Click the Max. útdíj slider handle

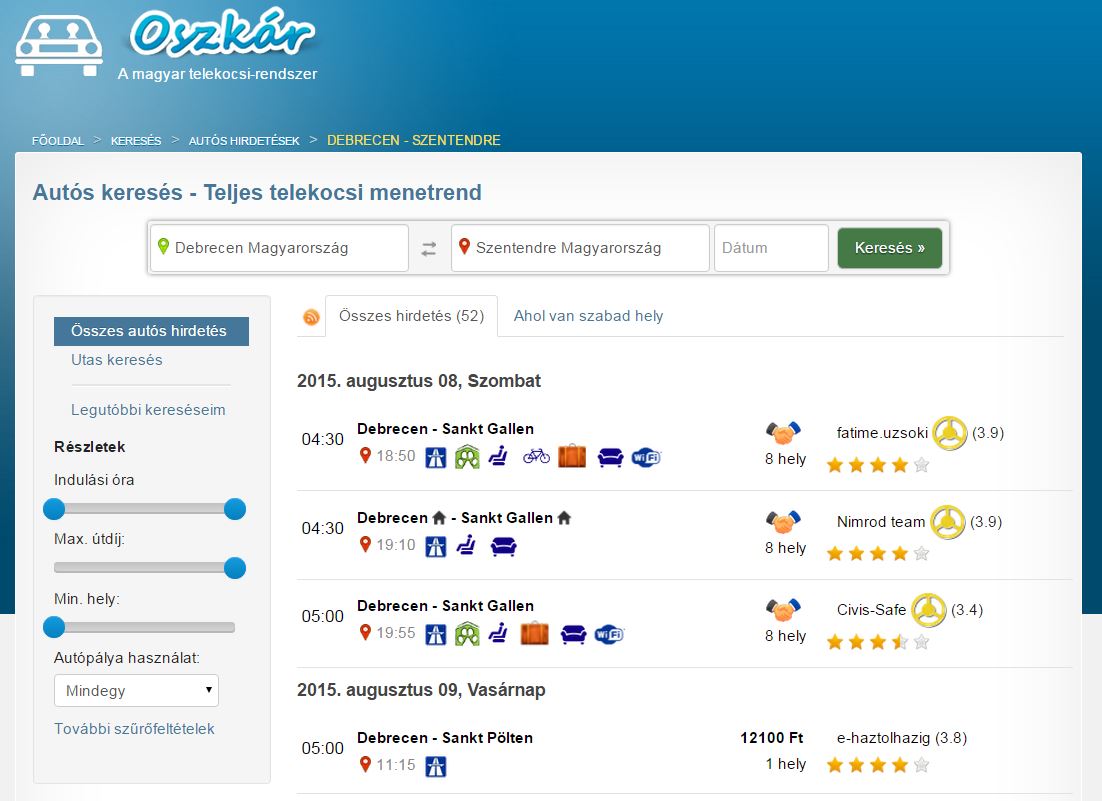pos(235,568)
